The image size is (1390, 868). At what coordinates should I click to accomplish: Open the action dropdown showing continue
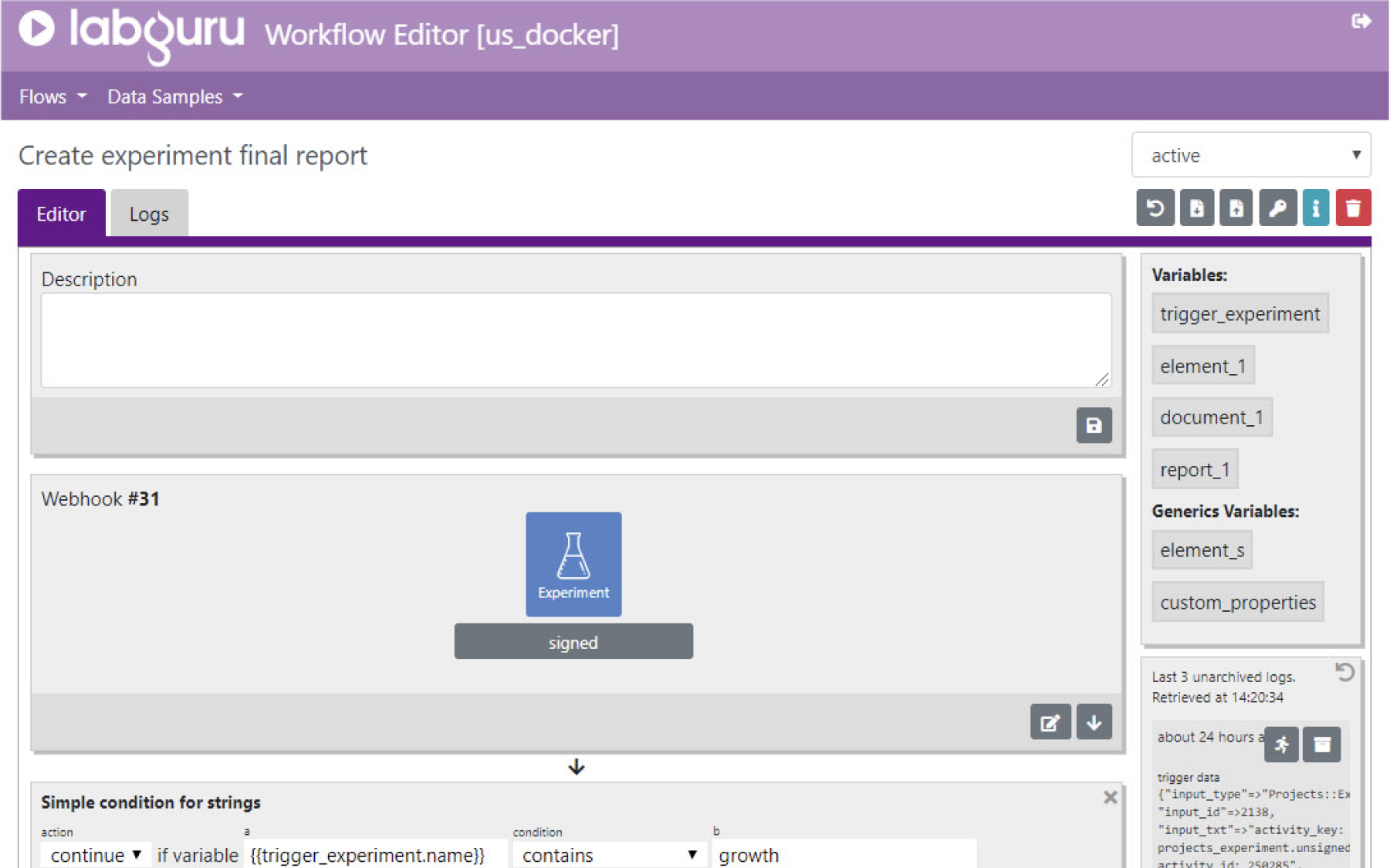pyautogui.click(x=95, y=855)
